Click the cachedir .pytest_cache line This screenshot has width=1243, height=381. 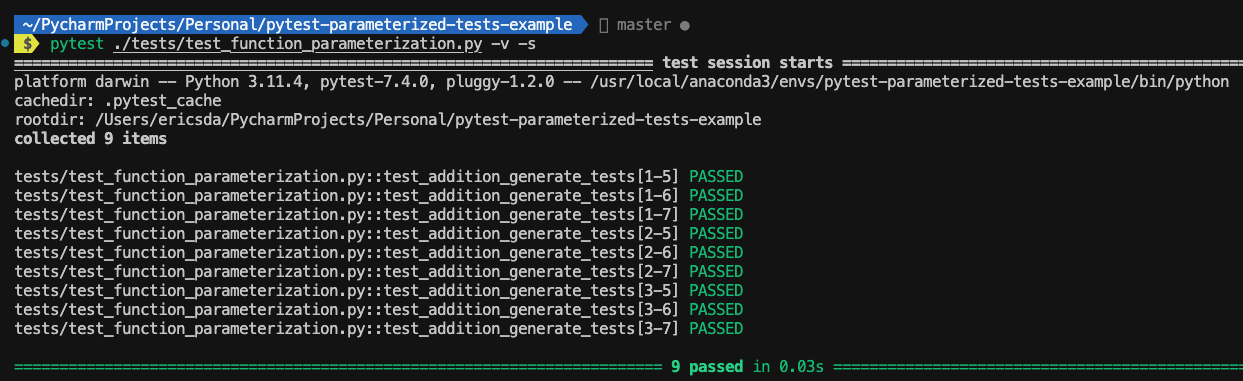point(118,101)
